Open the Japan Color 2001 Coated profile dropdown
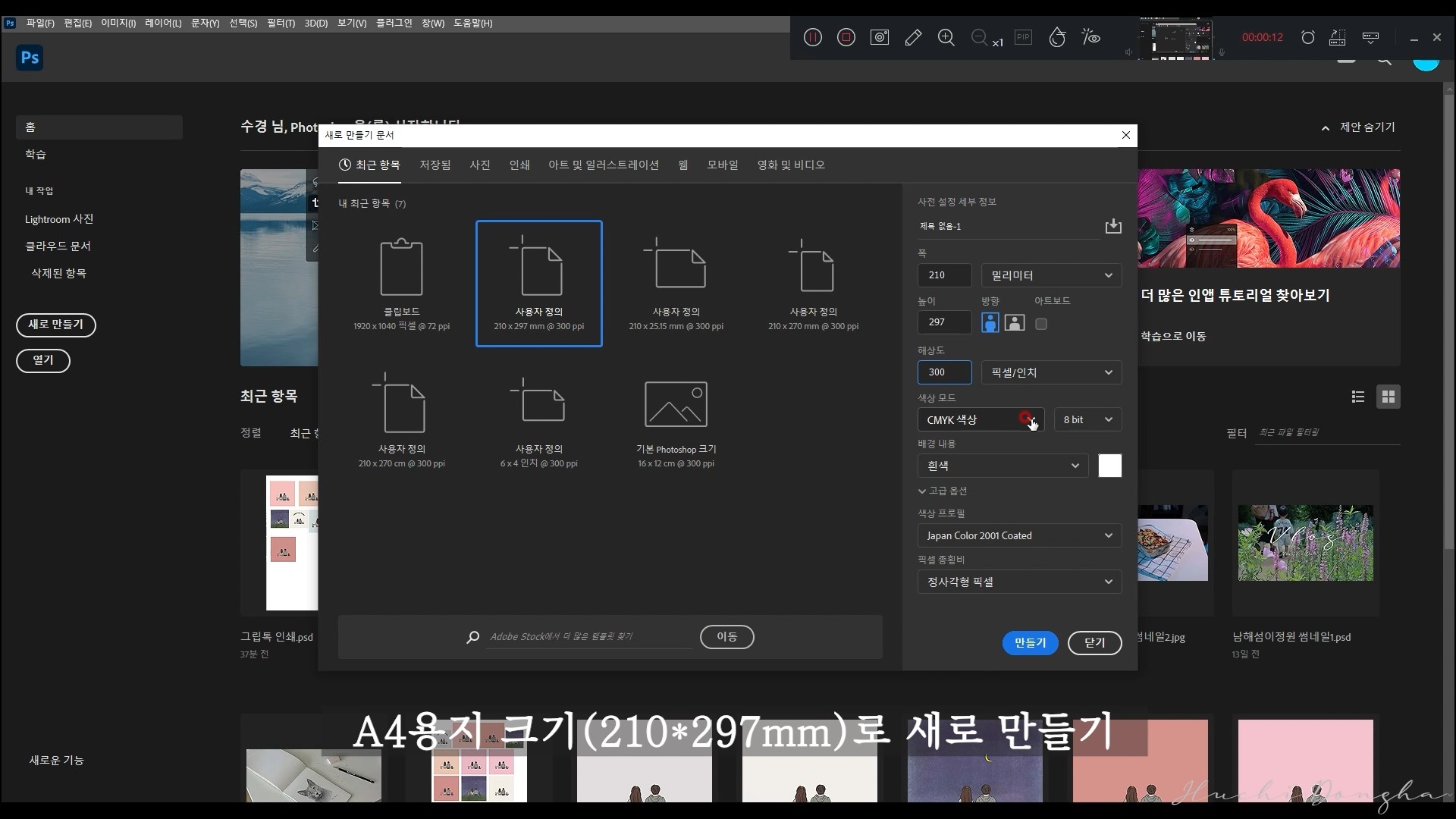This screenshot has height=819, width=1456. (x=1019, y=535)
